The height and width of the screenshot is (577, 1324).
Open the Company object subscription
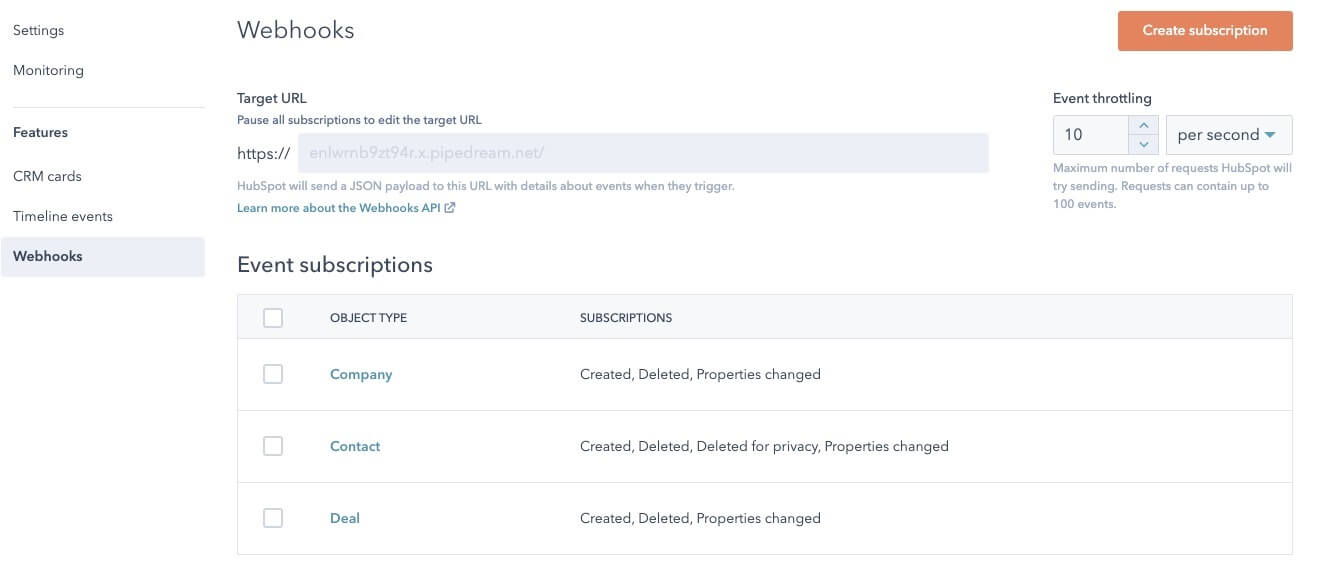(x=361, y=373)
